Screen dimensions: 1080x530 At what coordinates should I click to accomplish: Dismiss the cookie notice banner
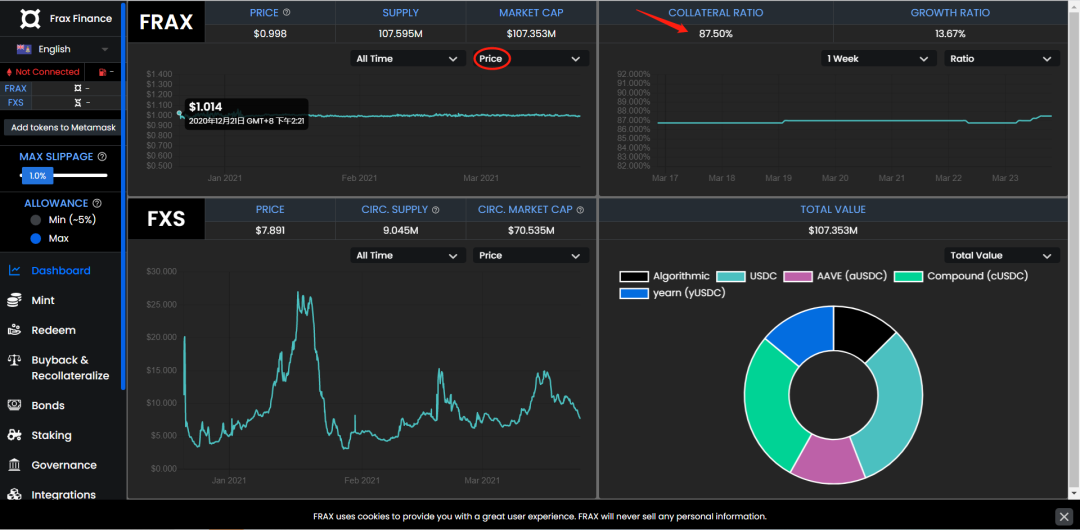pos(1063,516)
